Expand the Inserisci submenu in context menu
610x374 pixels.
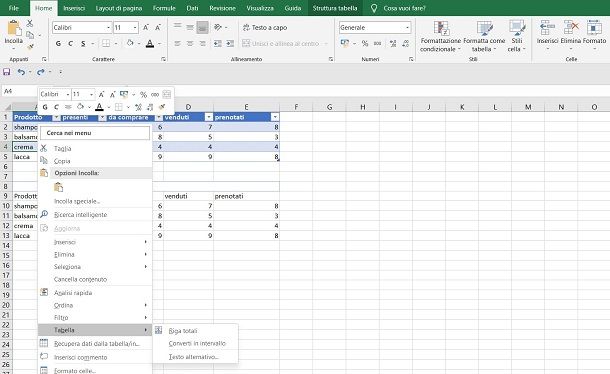tap(95, 242)
